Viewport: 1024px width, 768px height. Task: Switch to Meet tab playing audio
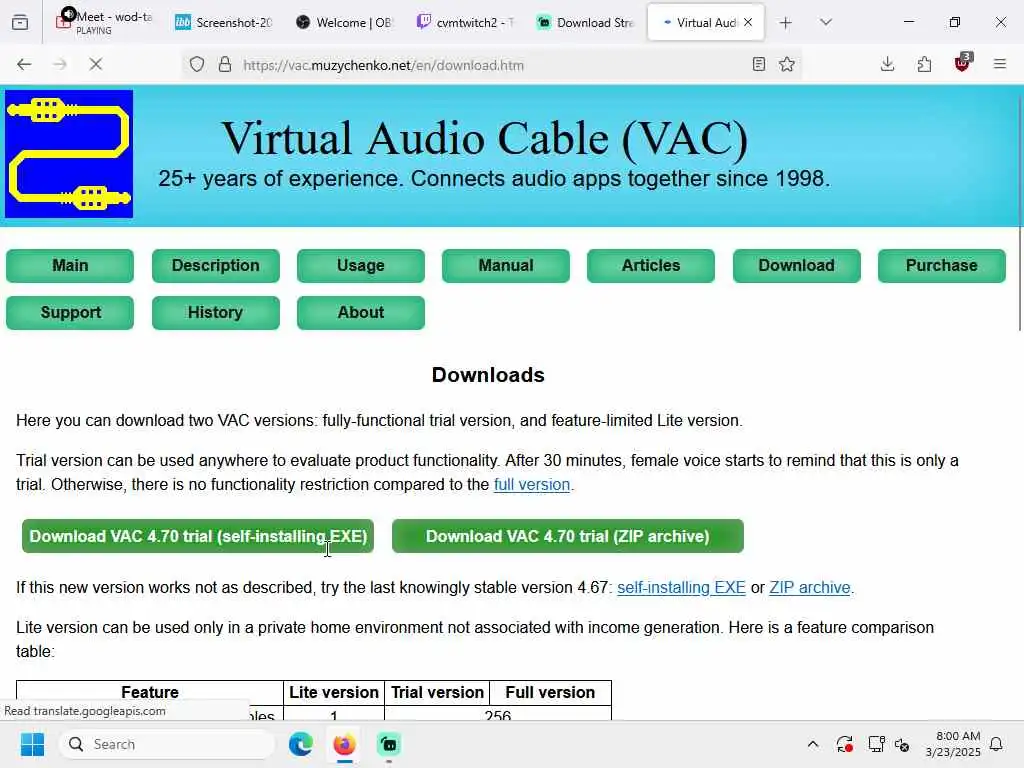point(104,22)
